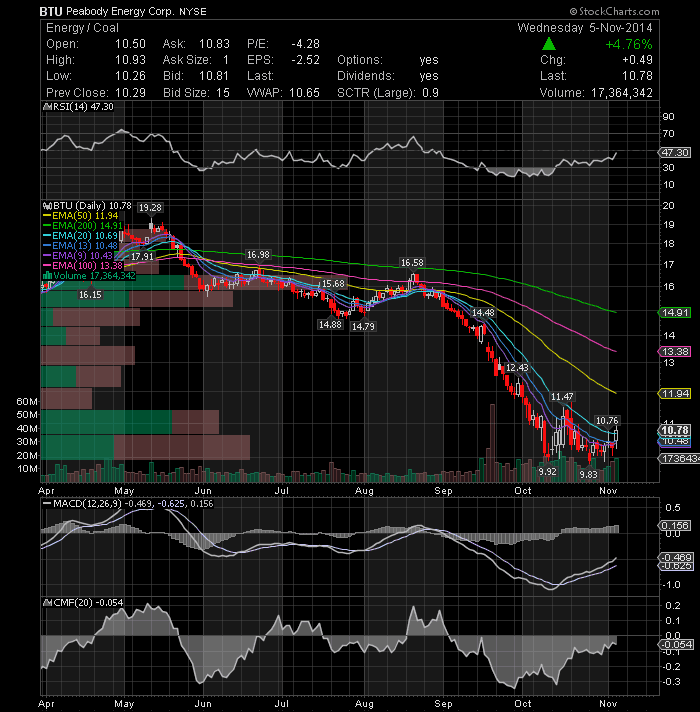The image size is (700, 712).
Task: Click the 16.15 price annotation
Action: (90, 295)
